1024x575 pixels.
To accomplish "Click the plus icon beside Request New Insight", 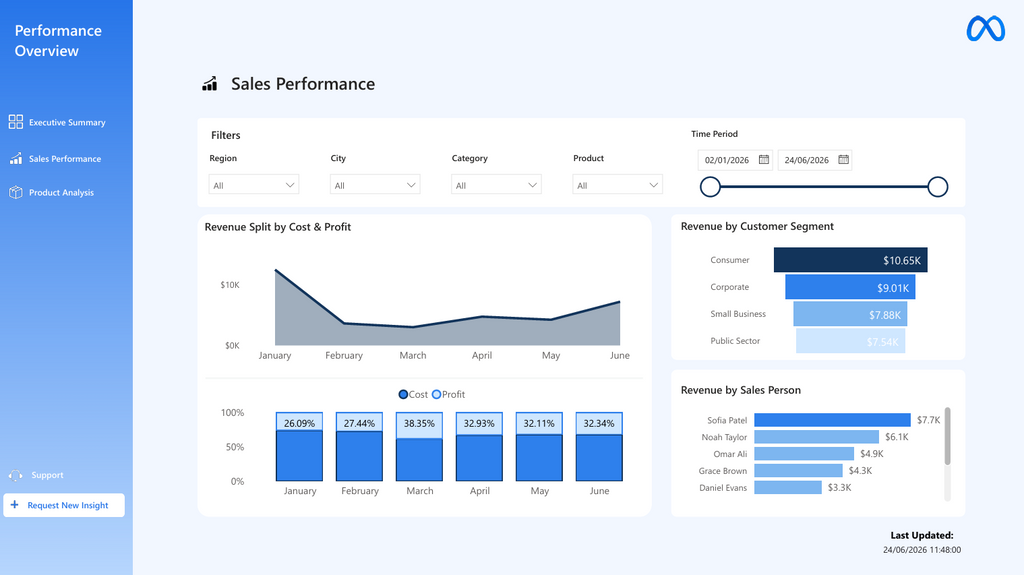I will pos(14,505).
